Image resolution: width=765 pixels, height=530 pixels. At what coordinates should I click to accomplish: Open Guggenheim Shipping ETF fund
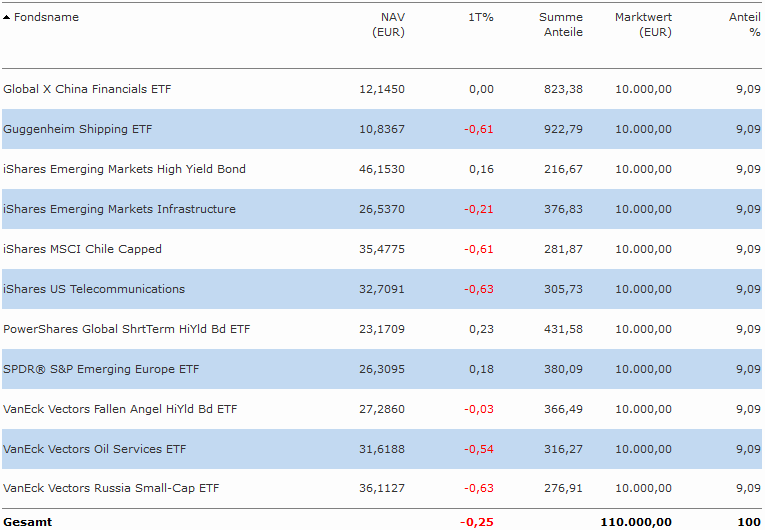click(78, 129)
